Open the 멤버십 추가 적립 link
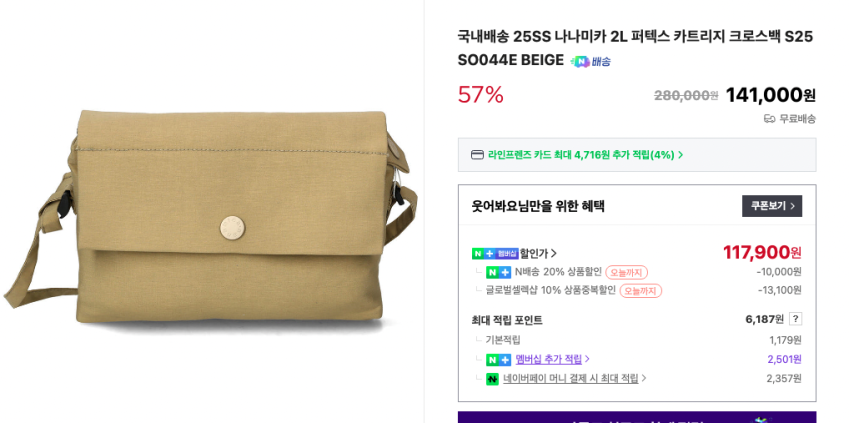The height and width of the screenshot is (423, 849). click(548, 359)
